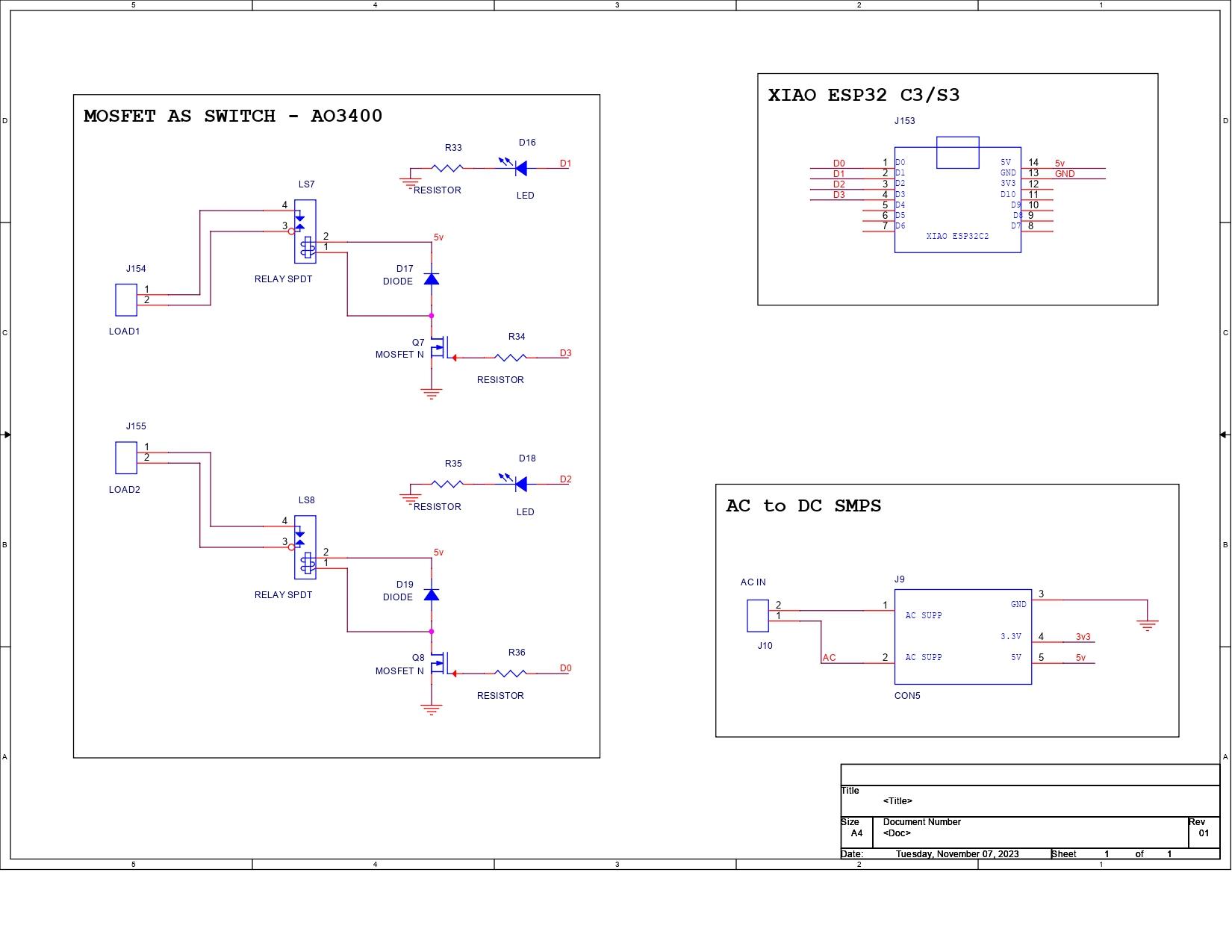Click the LOAD2 label

pyautogui.click(x=125, y=490)
